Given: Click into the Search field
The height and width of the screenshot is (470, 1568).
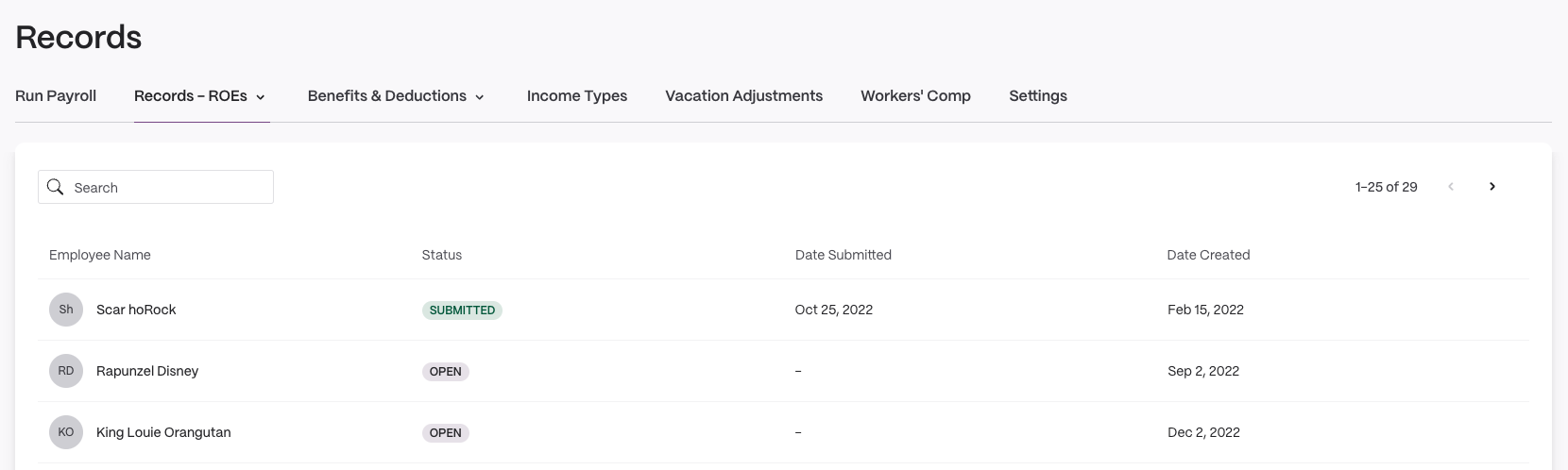Looking at the screenshot, I should click(156, 187).
